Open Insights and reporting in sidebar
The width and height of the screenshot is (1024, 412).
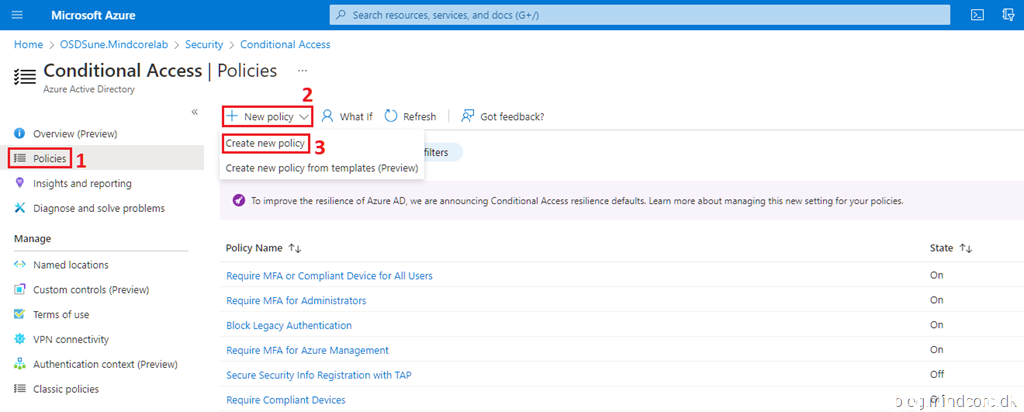click(x=82, y=184)
